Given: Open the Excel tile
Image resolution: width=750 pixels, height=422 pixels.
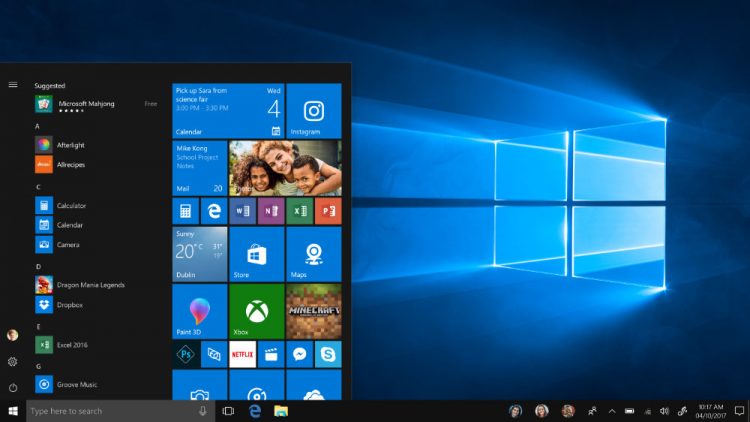Looking at the screenshot, I should 299,211.
